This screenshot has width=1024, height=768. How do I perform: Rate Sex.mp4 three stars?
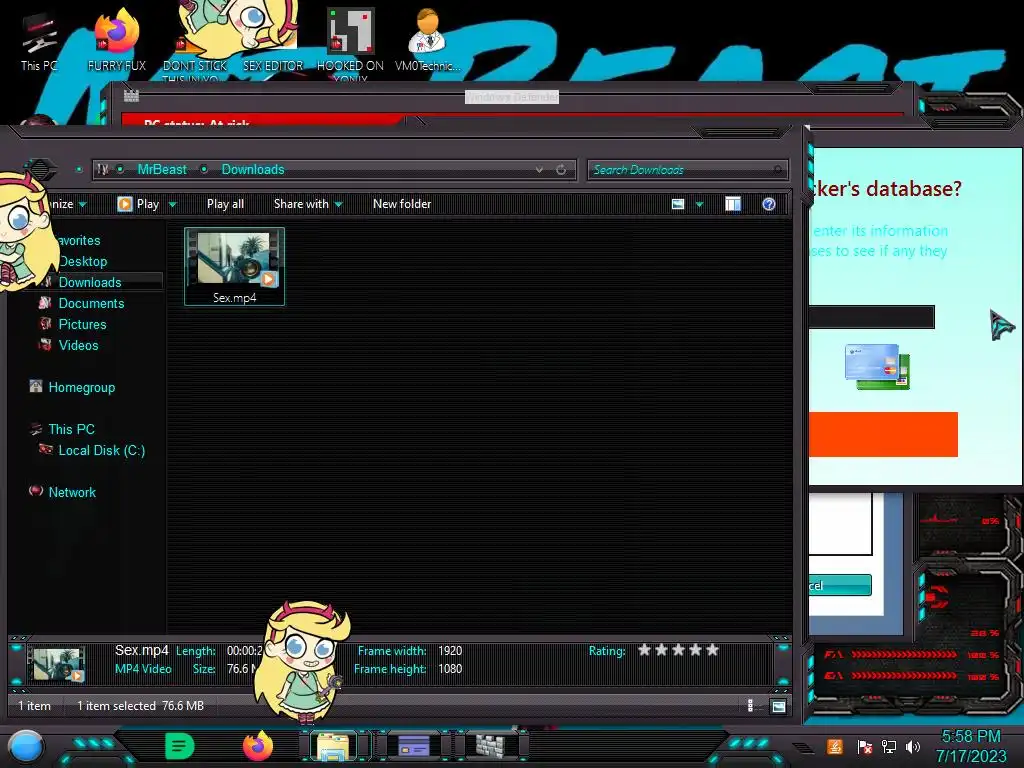coord(679,650)
